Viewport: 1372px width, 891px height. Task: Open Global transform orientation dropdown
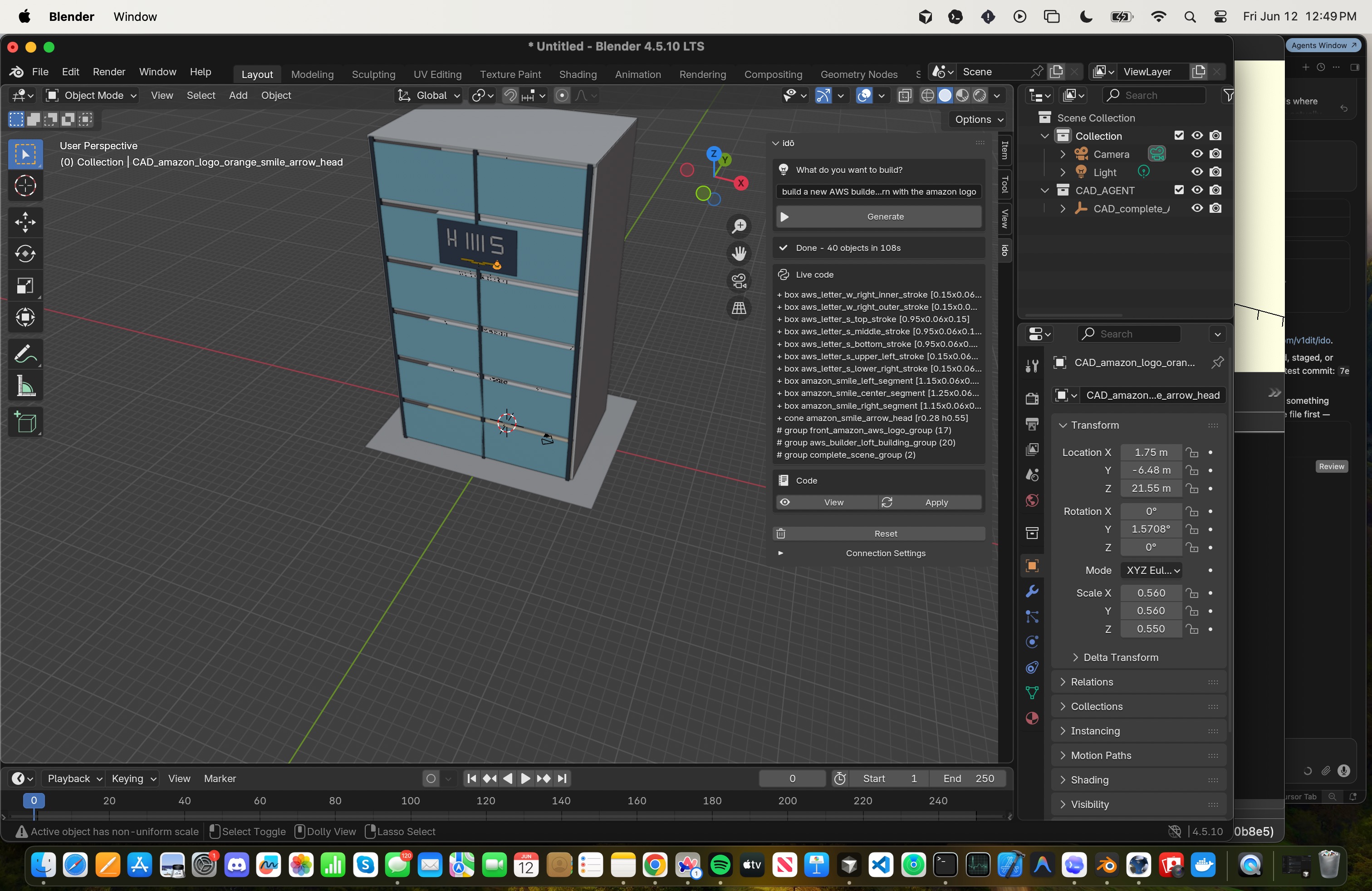tap(429, 95)
